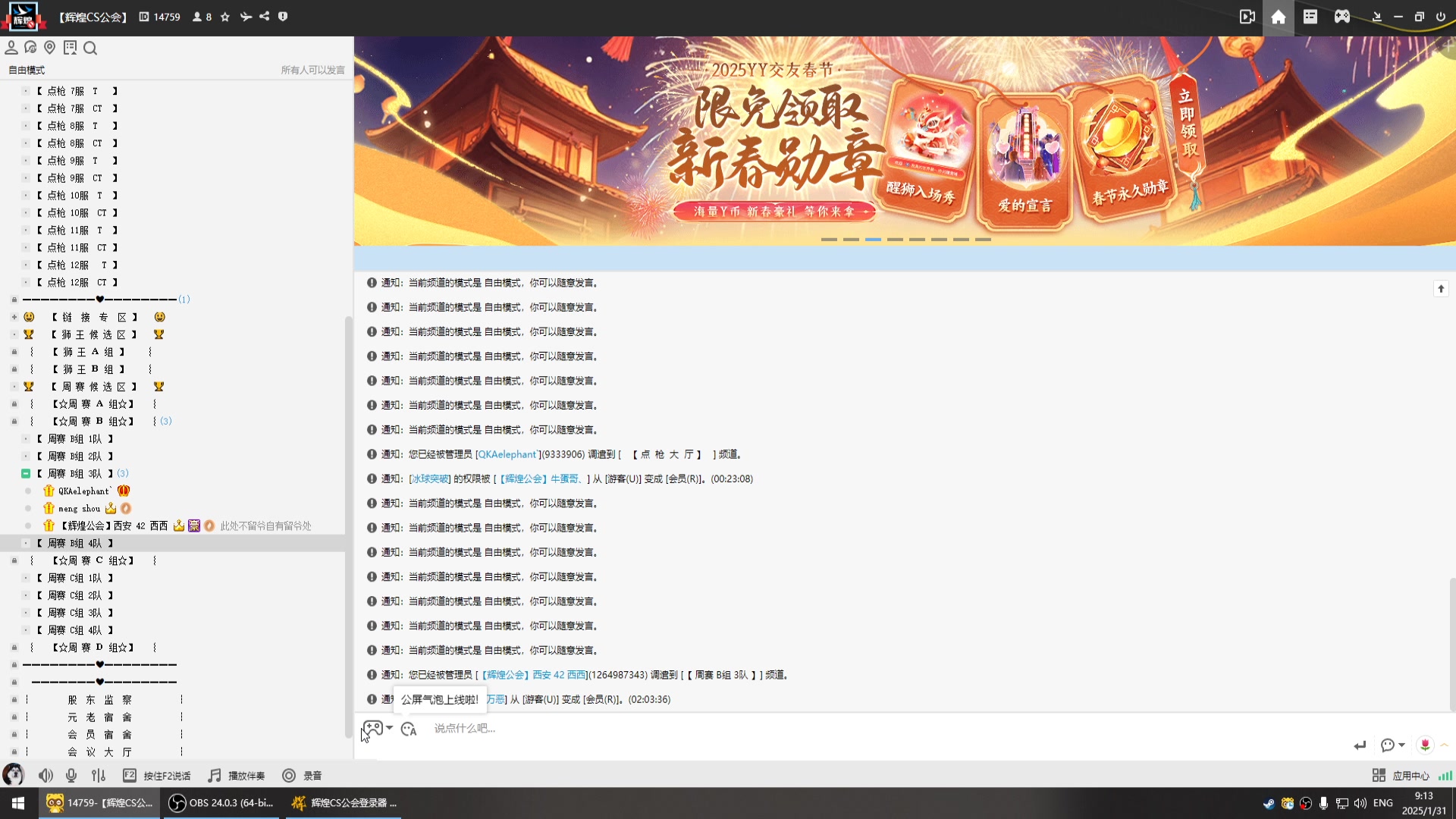Viewport: 1456px width, 819px height.
Task: Click the scroll-to-top arrow in chat area
Action: point(1441,288)
